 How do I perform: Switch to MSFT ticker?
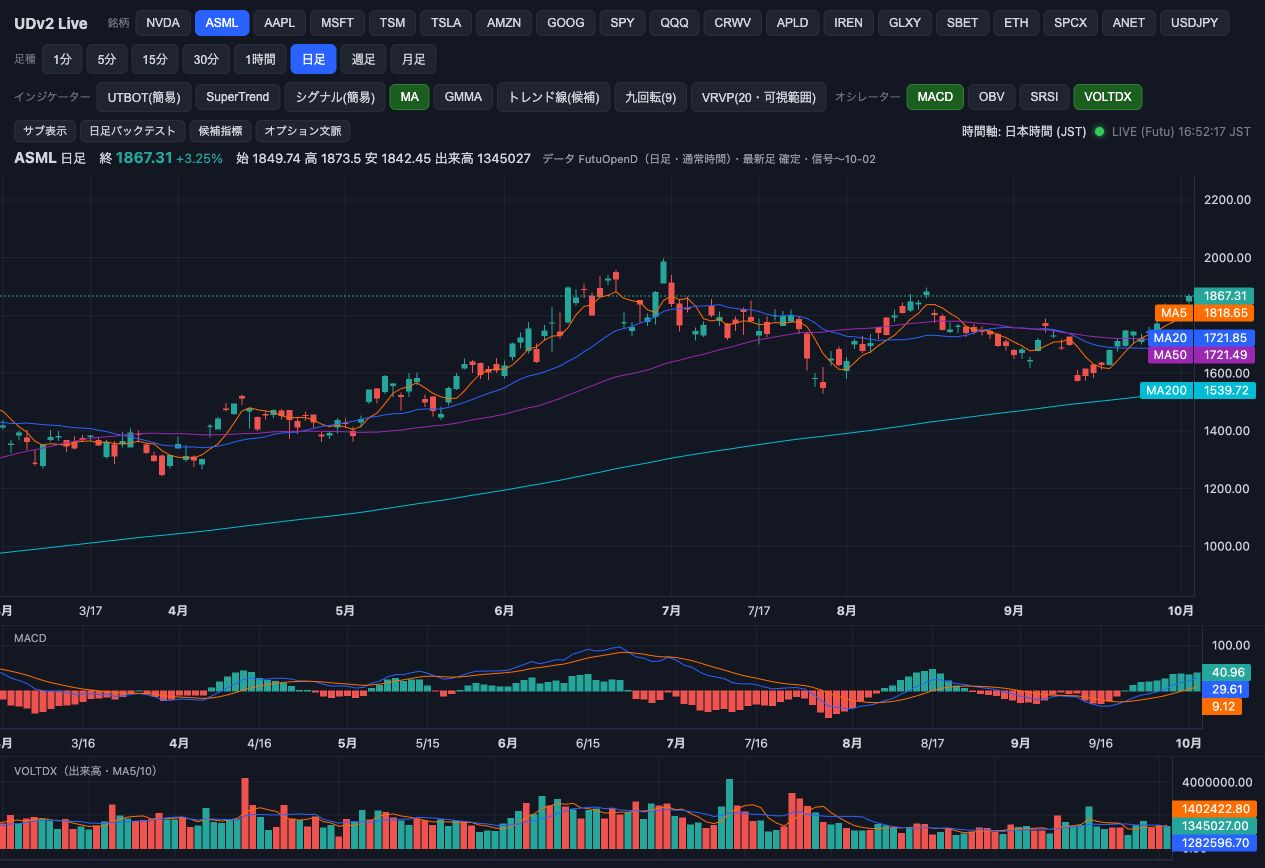(x=337, y=23)
